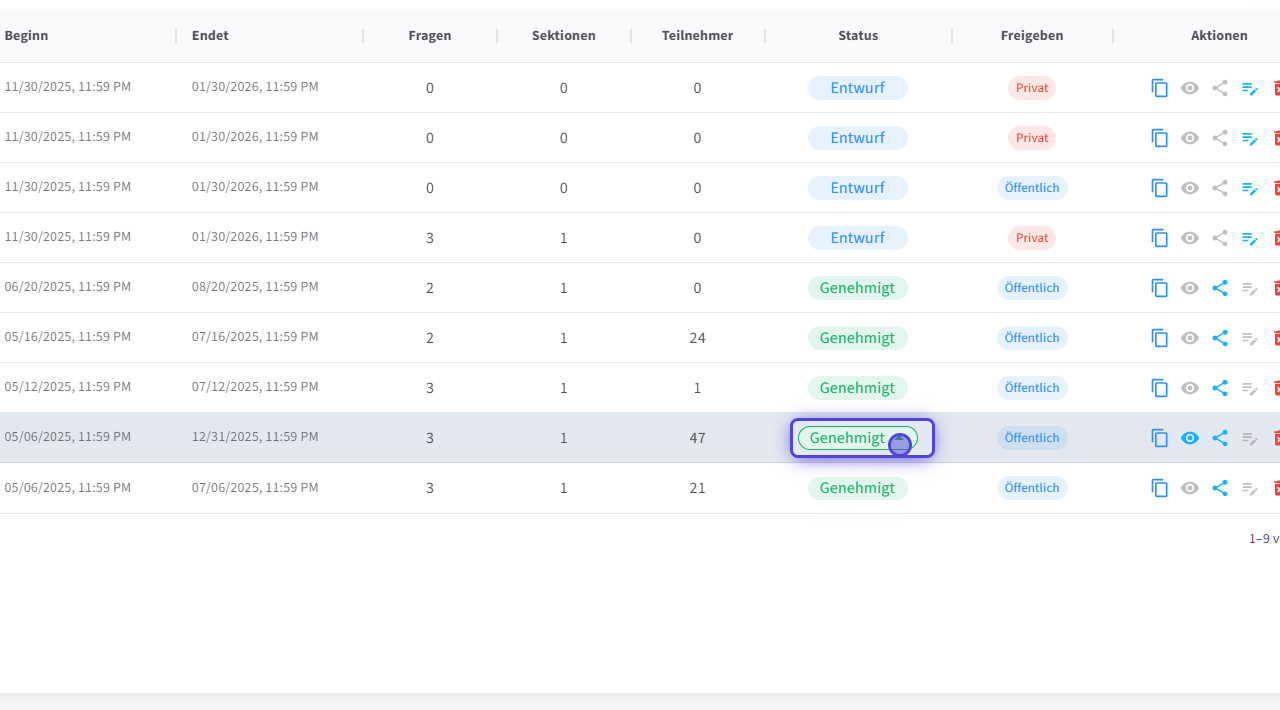Click Privat badge of draft with 3 questions
Screen dimensions: 1280x710
[1032, 238]
